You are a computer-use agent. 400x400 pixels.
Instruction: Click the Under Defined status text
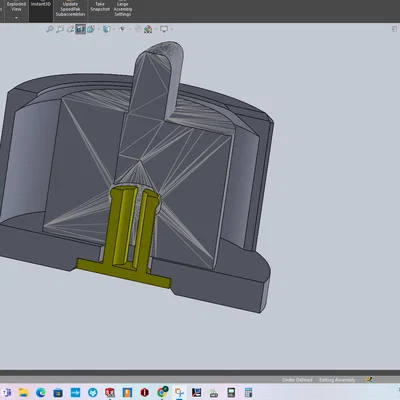[297, 380]
